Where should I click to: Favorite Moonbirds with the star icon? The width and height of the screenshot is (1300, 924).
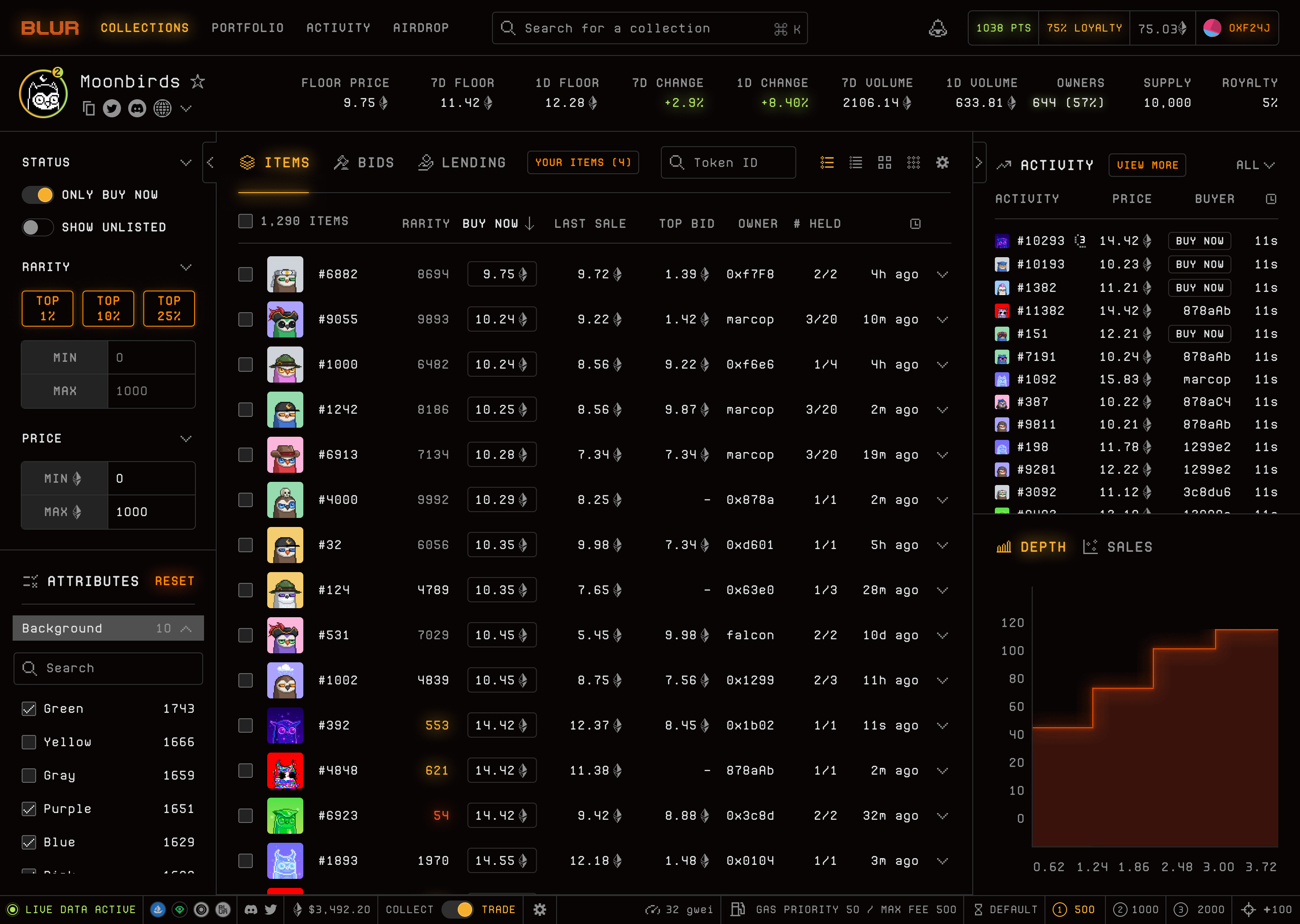pyautogui.click(x=198, y=81)
